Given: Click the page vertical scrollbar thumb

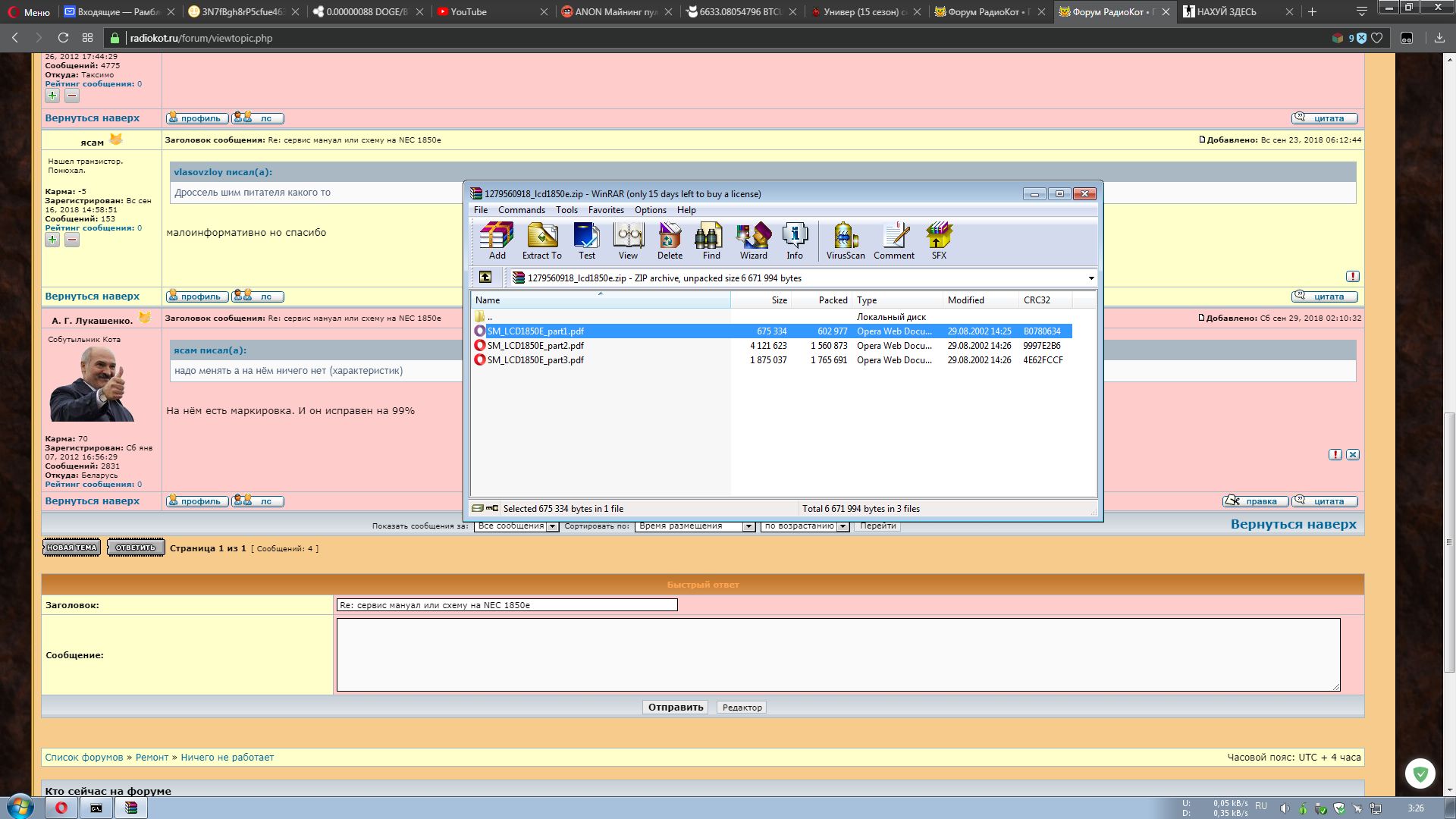Looking at the screenshot, I should tap(1449, 542).
